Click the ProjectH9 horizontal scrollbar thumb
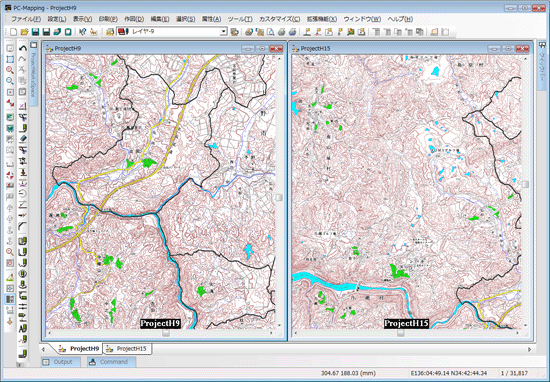 click(166, 333)
